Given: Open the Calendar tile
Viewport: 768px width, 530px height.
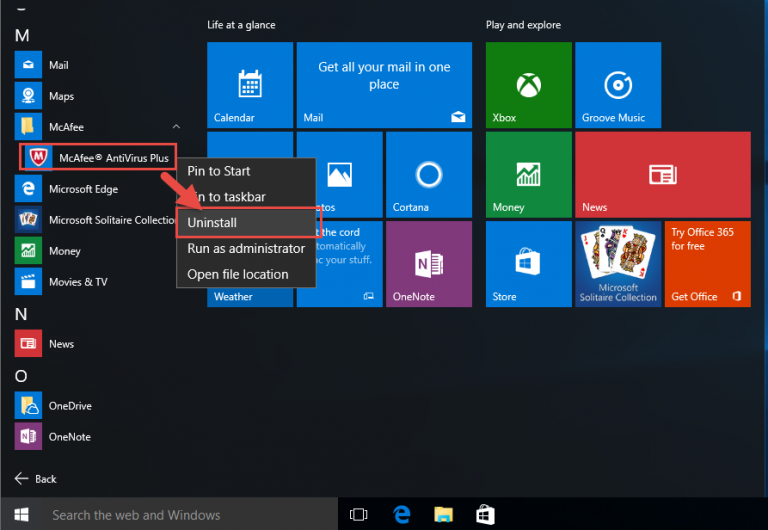Looking at the screenshot, I should pyautogui.click(x=250, y=85).
